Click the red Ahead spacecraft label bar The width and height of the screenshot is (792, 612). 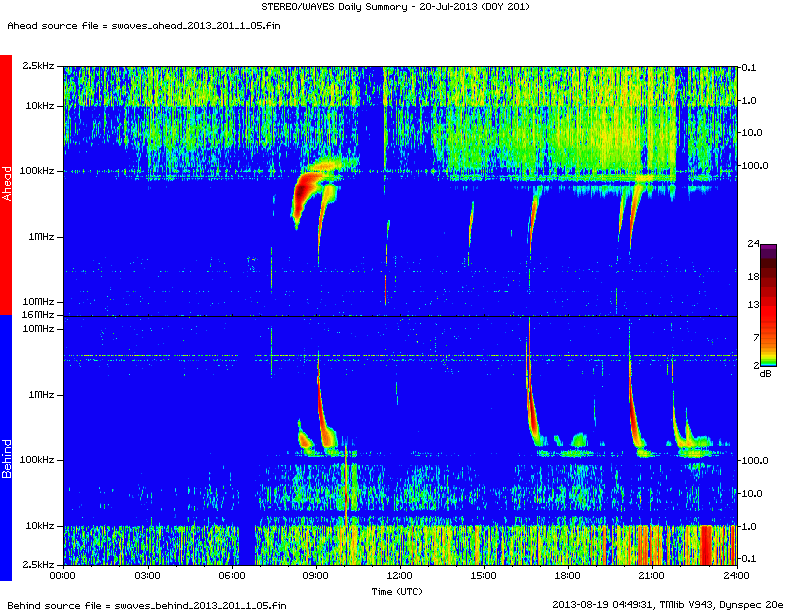[6, 185]
